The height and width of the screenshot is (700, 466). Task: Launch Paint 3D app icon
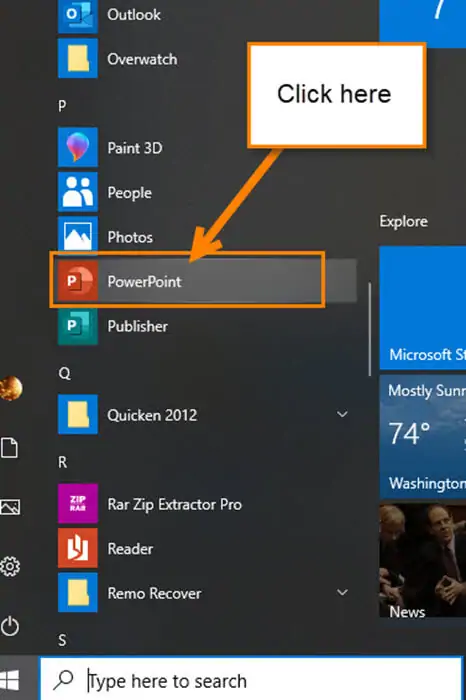tap(78, 147)
